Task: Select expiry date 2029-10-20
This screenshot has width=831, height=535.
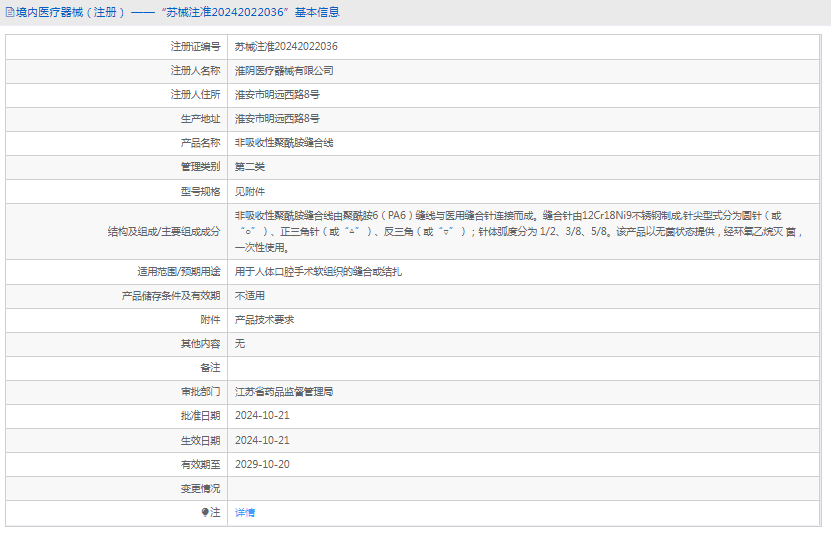Action: click(x=262, y=464)
